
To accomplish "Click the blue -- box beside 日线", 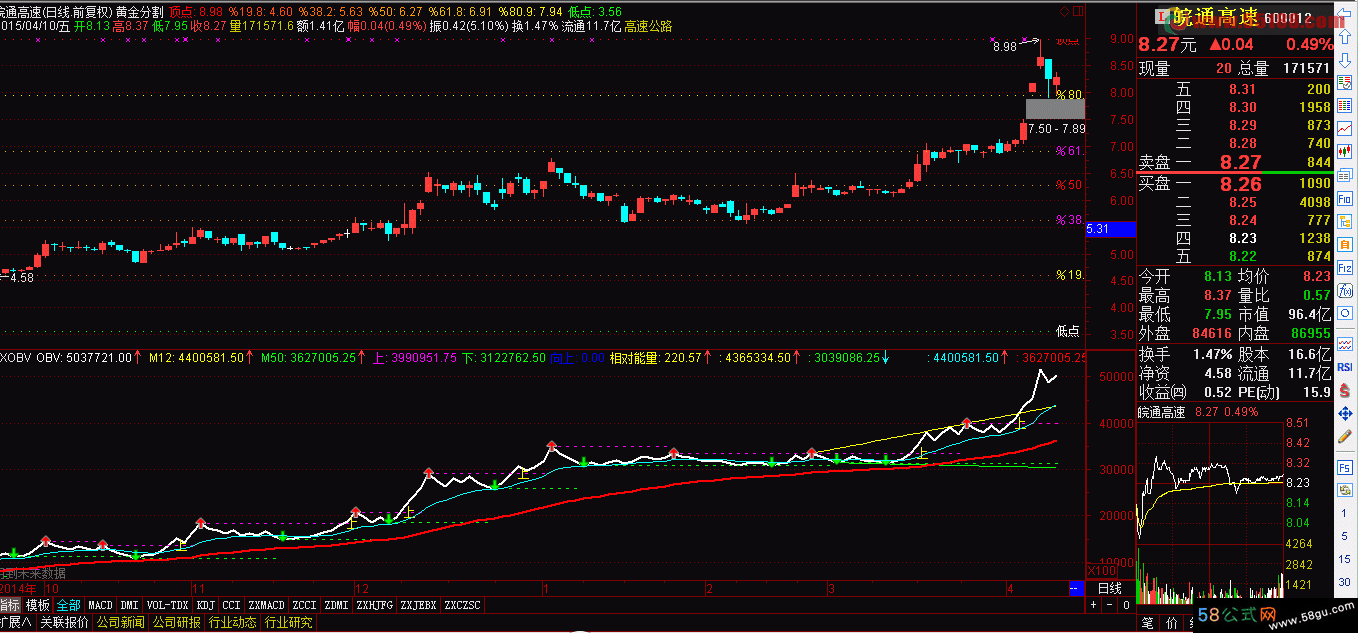I will pyautogui.click(x=1076, y=588).
